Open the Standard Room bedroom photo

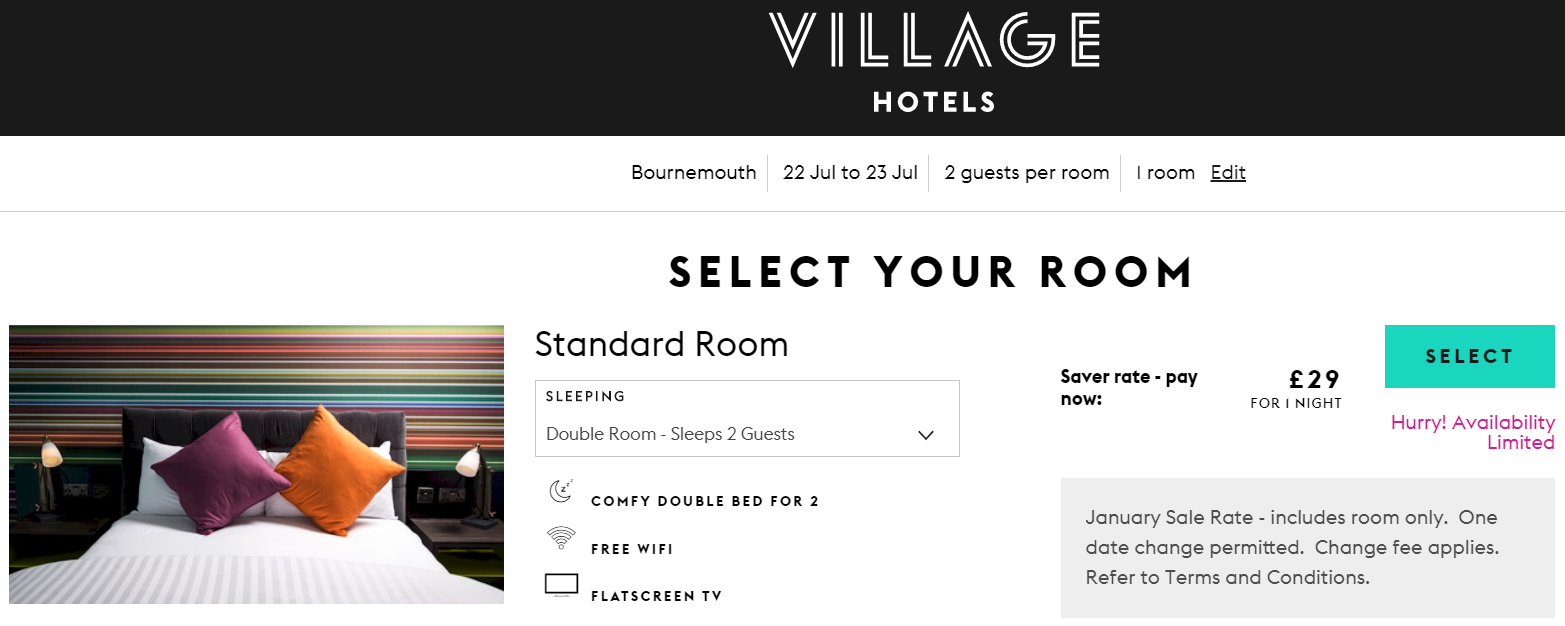pyautogui.click(x=256, y=464)
